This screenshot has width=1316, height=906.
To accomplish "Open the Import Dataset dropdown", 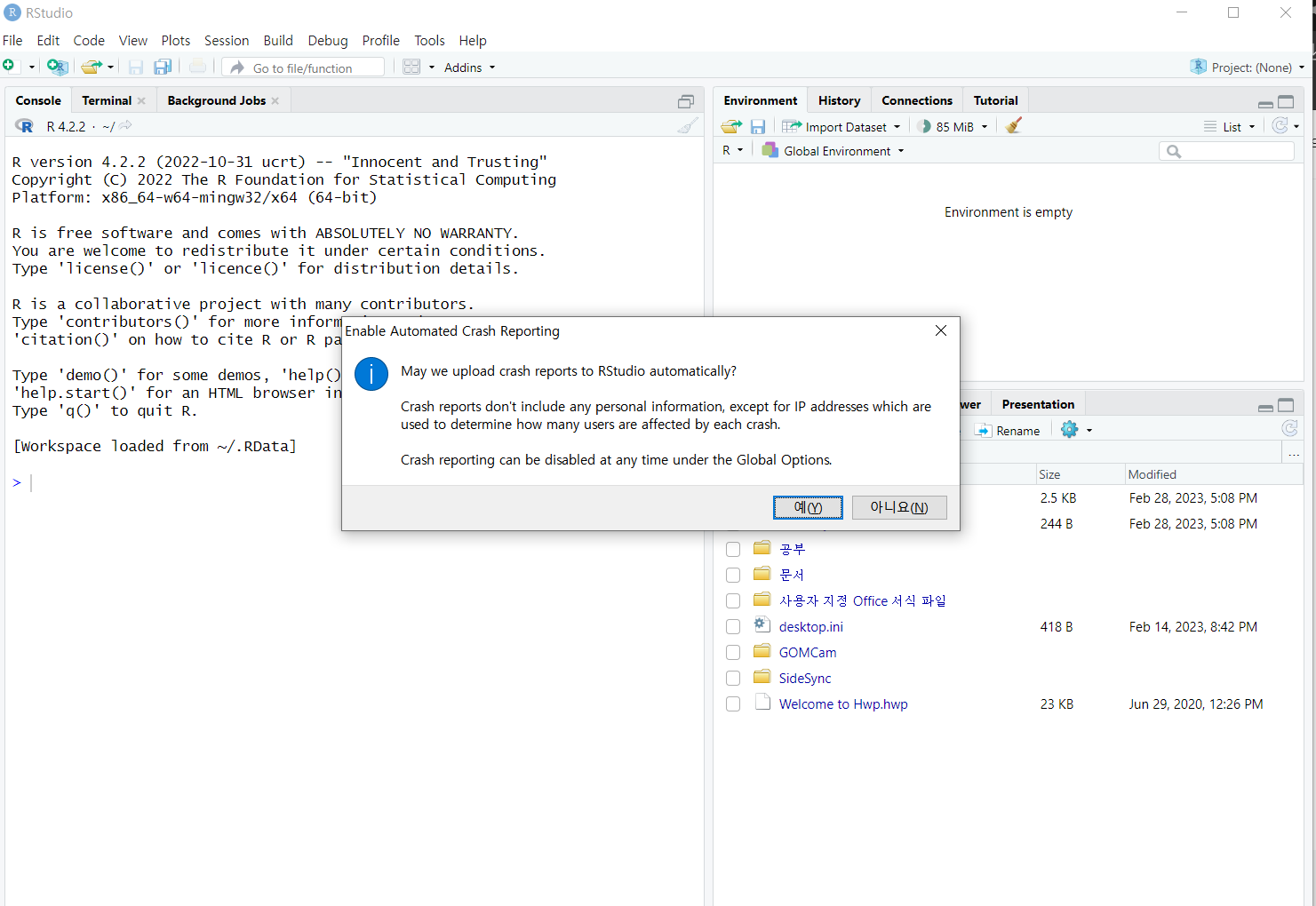I will (x=841, y=127).
